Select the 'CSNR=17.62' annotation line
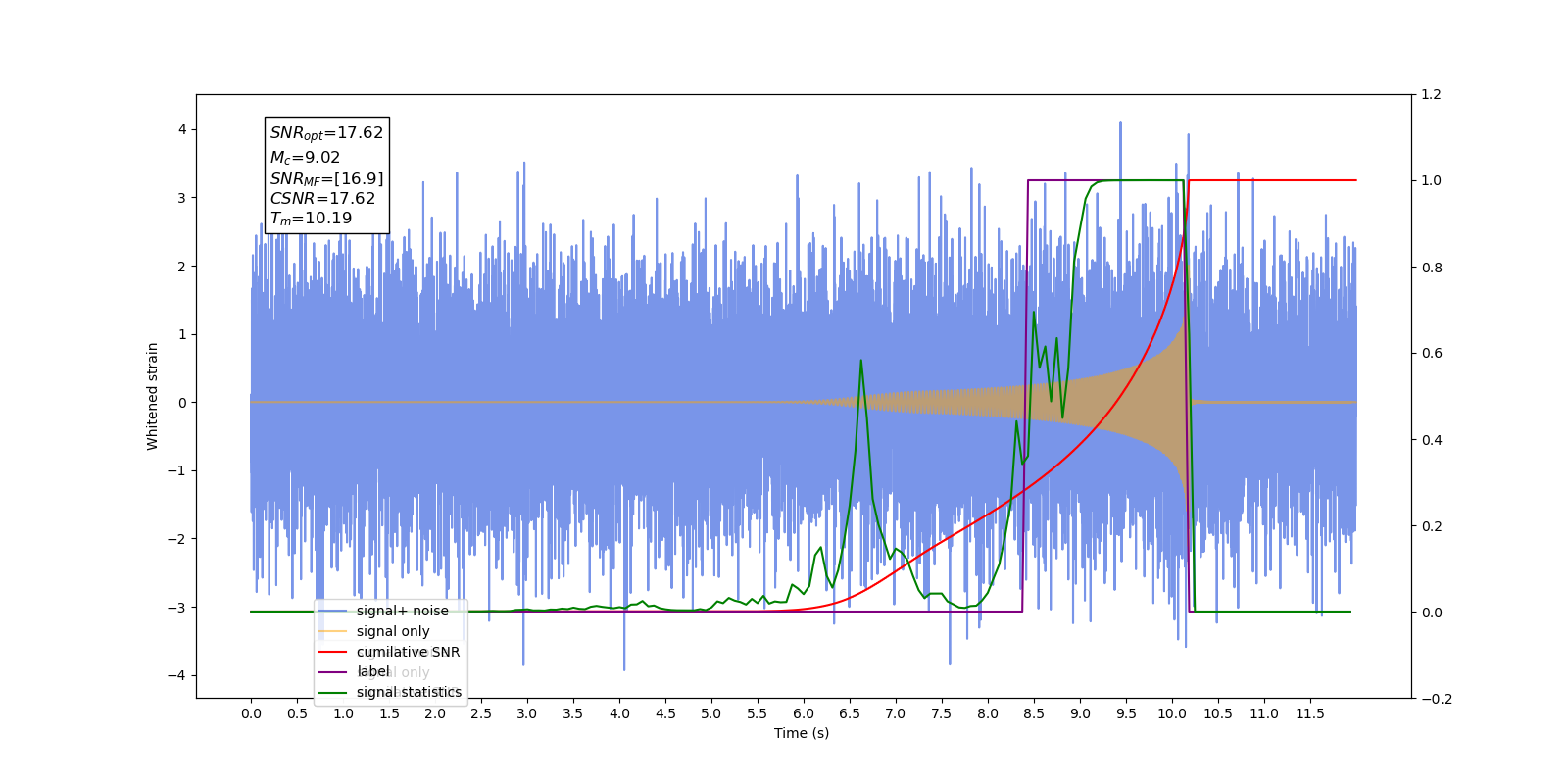 tap(322, 198)
